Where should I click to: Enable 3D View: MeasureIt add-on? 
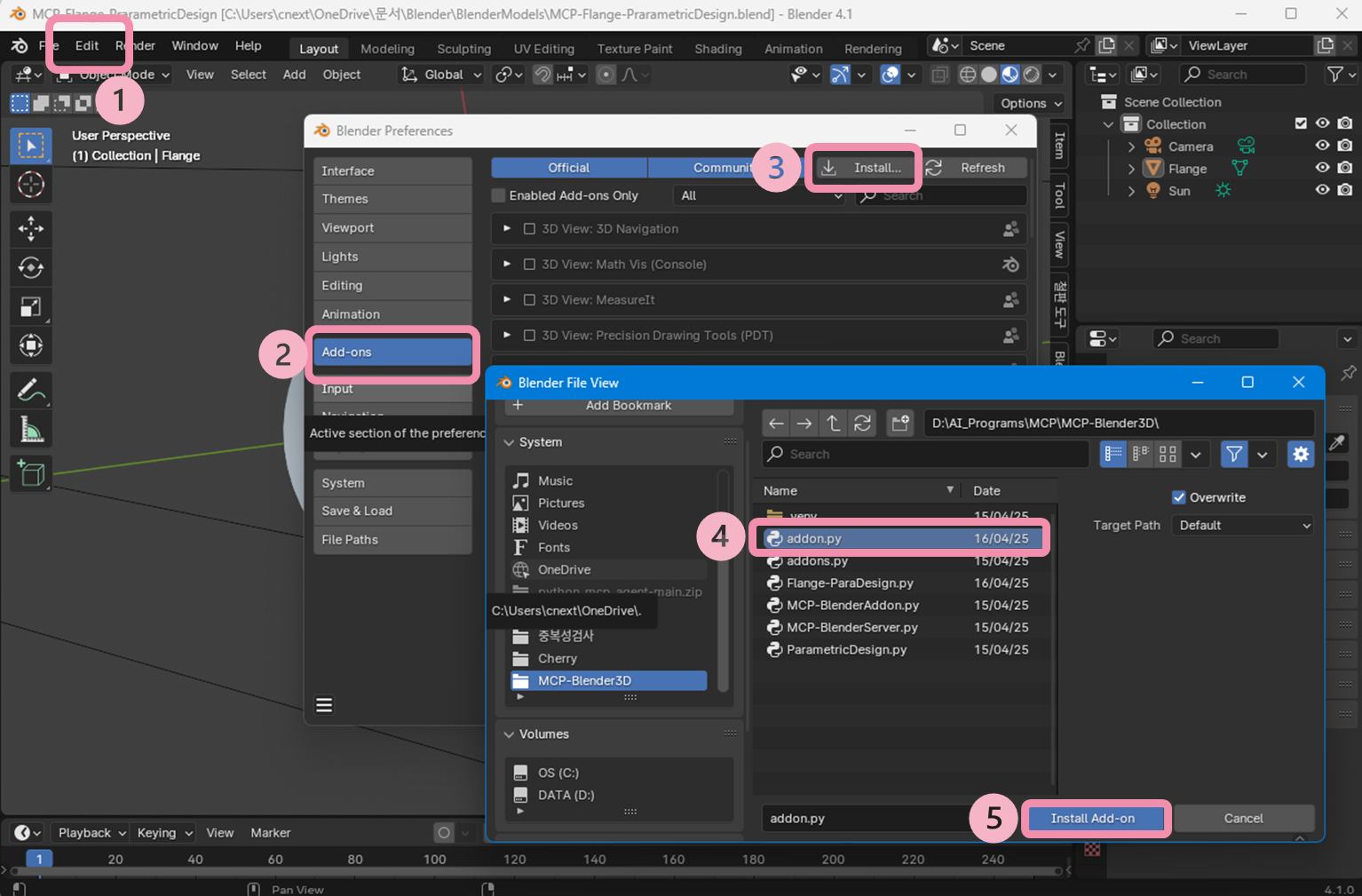pyautogui.click(x=529, y=300)
